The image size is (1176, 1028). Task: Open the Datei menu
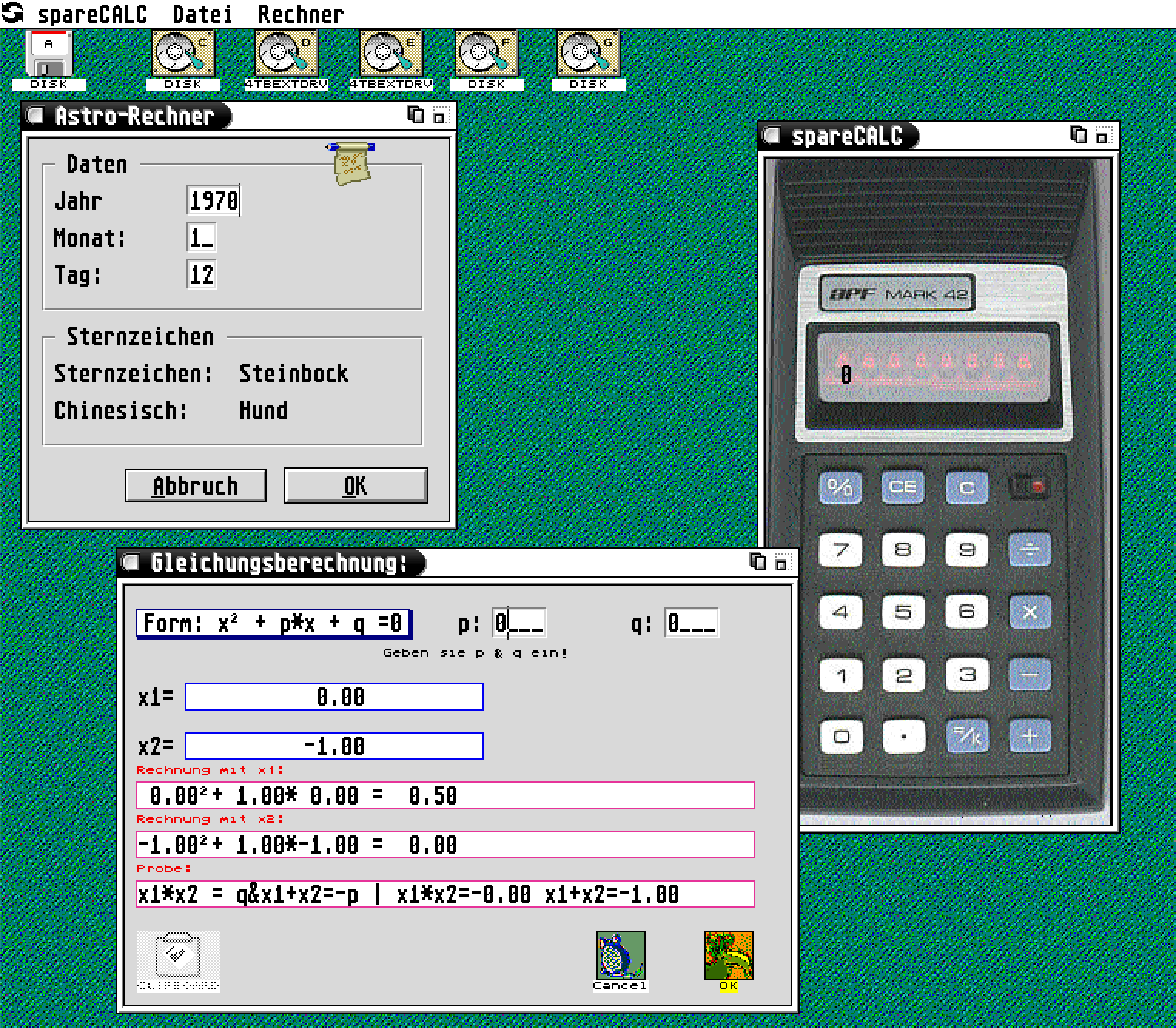(x=202, y=15)
